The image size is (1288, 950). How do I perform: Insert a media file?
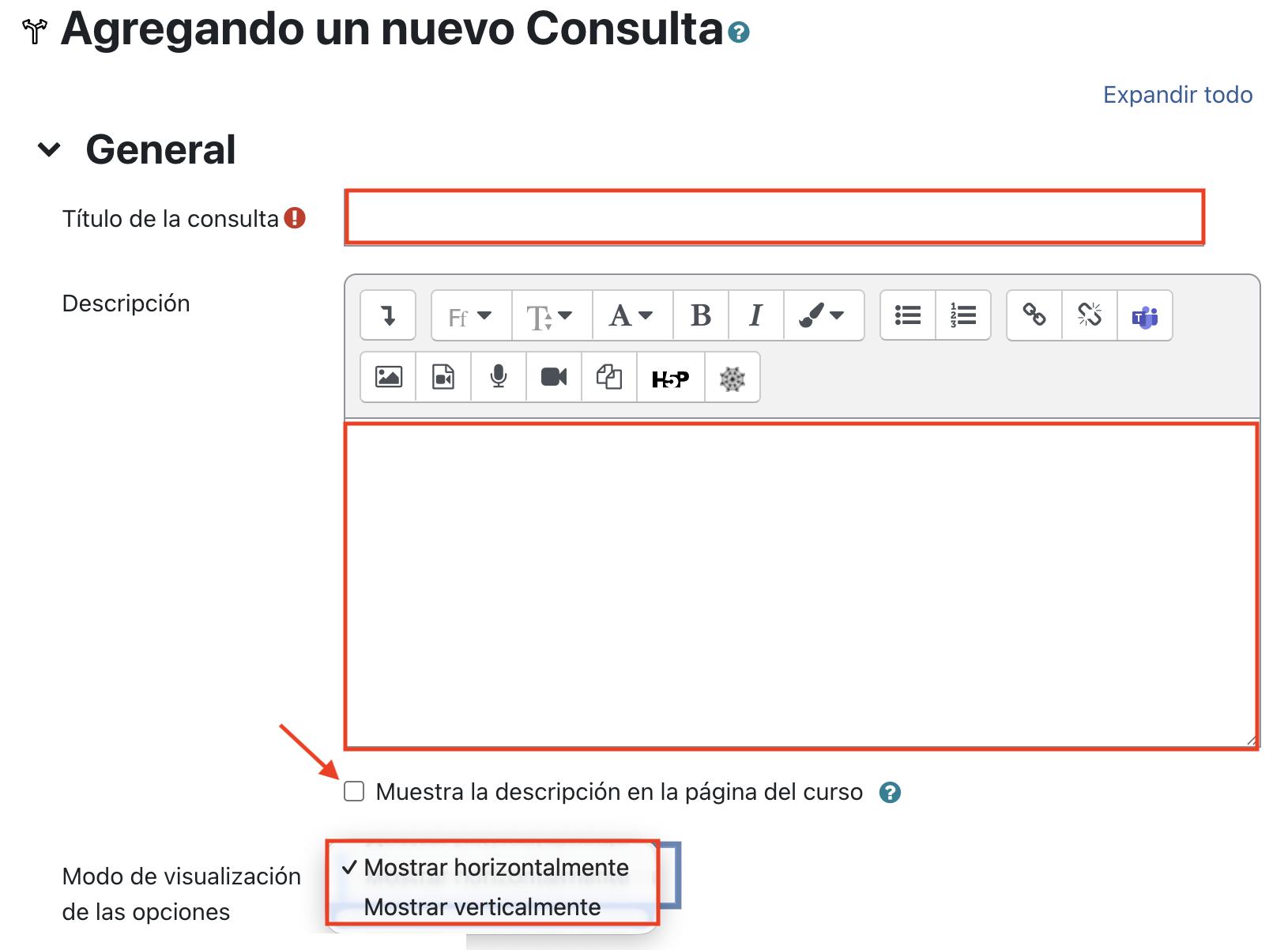[443, 377]
